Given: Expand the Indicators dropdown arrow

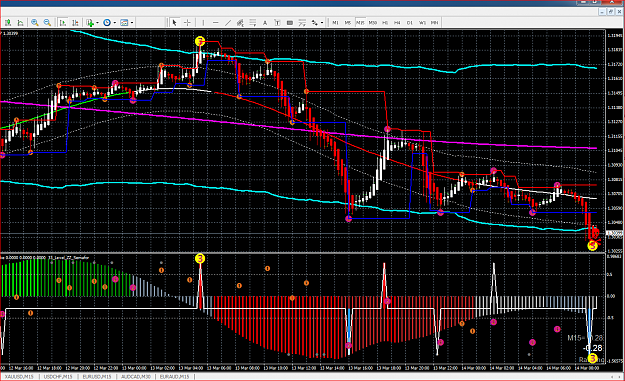Looking at the screenshot, I should coord(97,23).
